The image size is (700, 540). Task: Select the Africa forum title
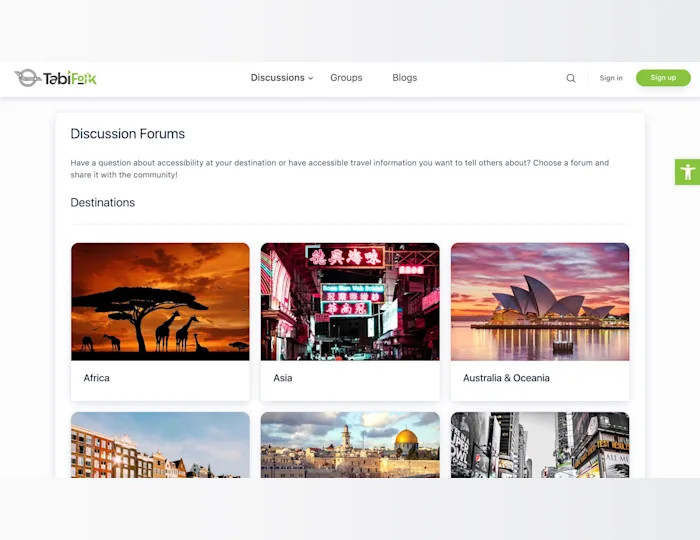coord(96,378)
